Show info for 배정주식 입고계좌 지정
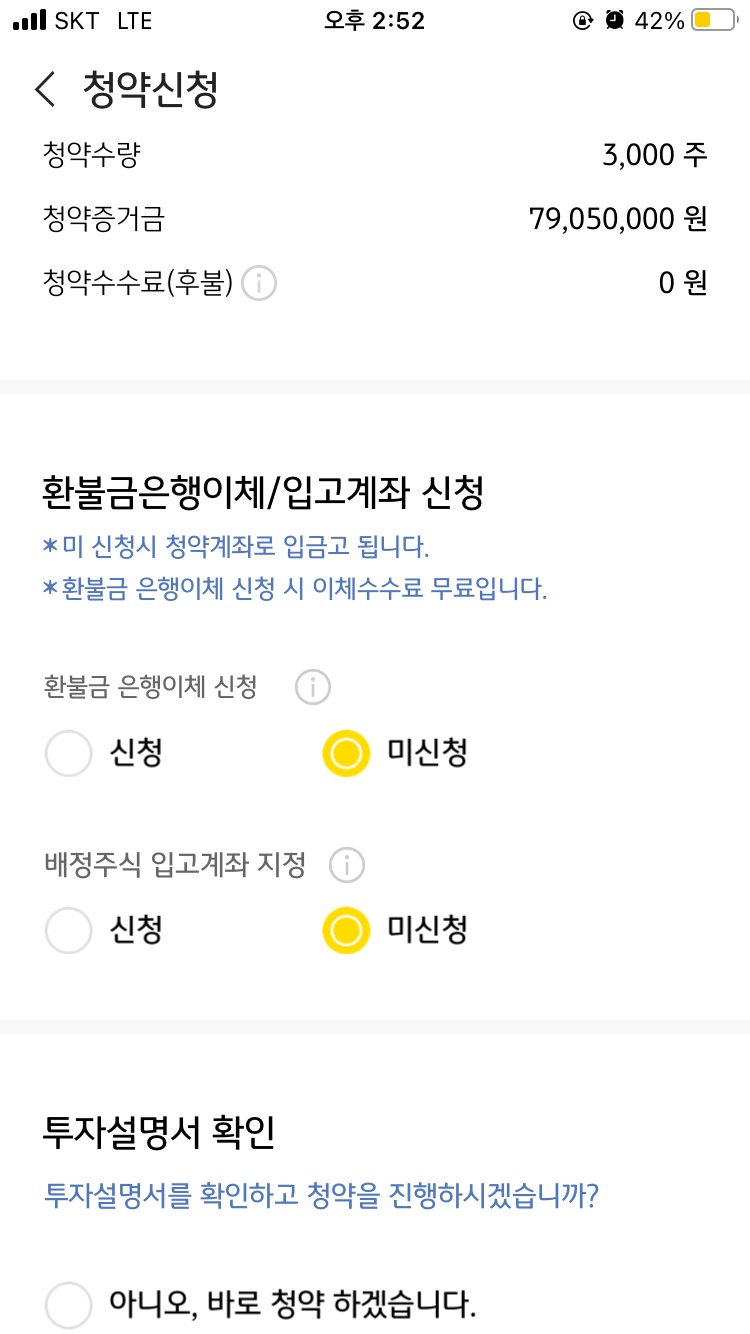 tap(347, 865)
